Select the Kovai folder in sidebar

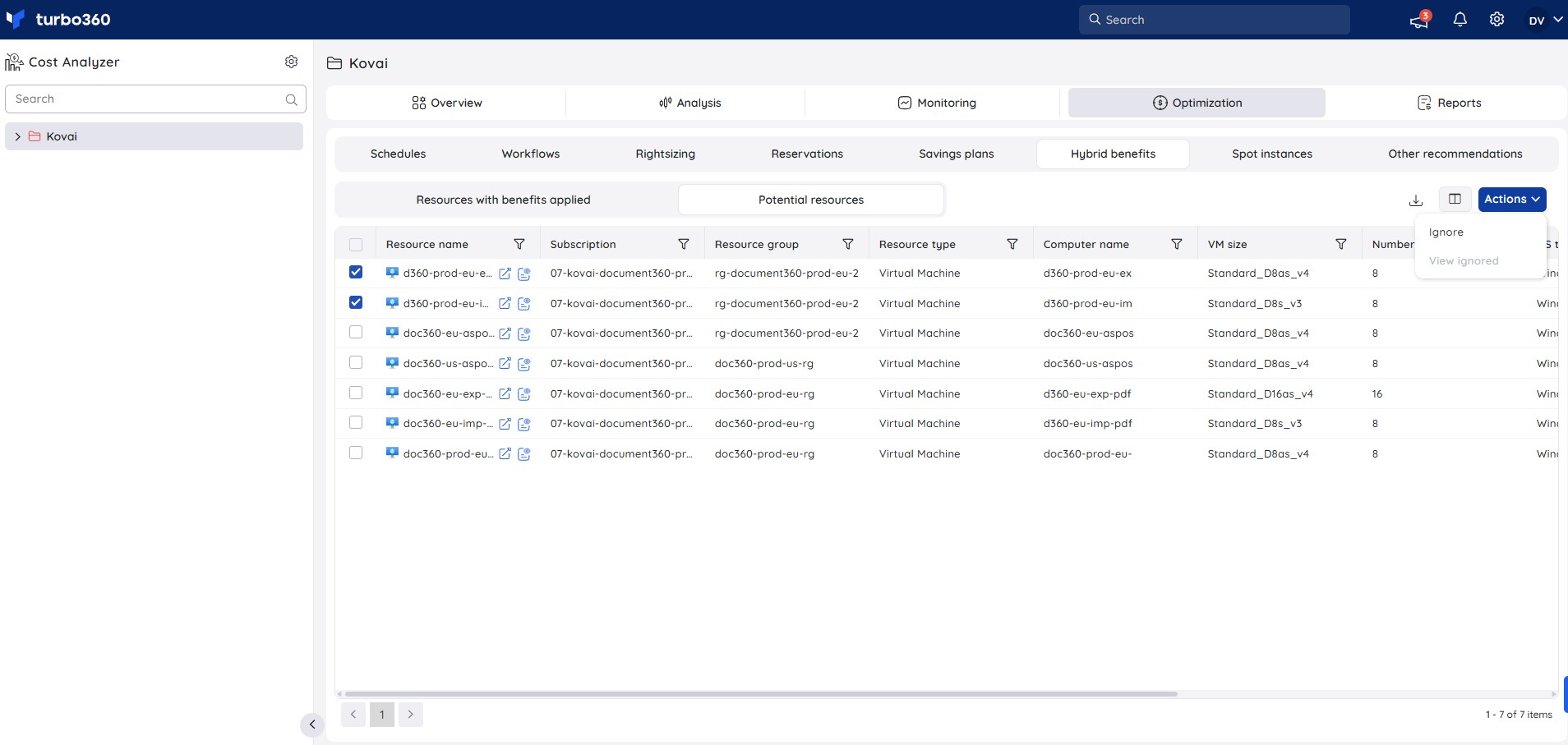154,136
